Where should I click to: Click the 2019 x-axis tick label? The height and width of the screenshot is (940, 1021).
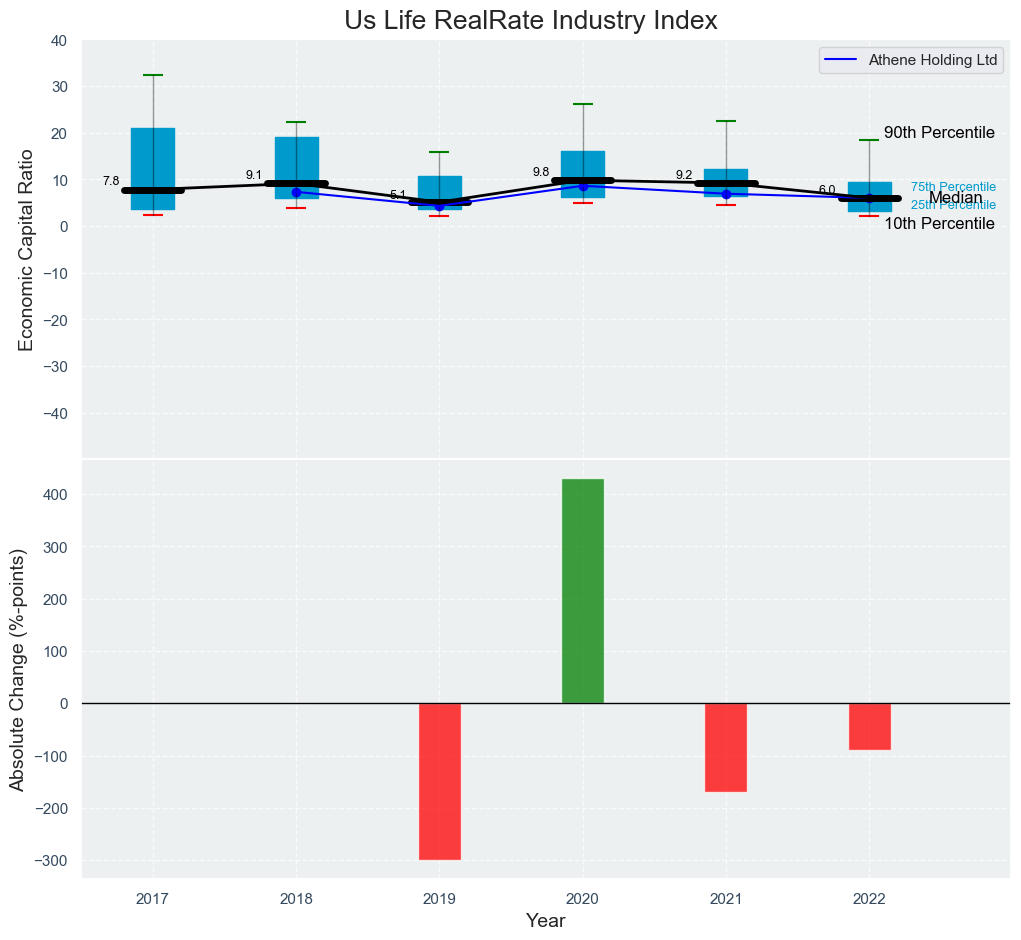pyautogui.click(x=439, y=899)
